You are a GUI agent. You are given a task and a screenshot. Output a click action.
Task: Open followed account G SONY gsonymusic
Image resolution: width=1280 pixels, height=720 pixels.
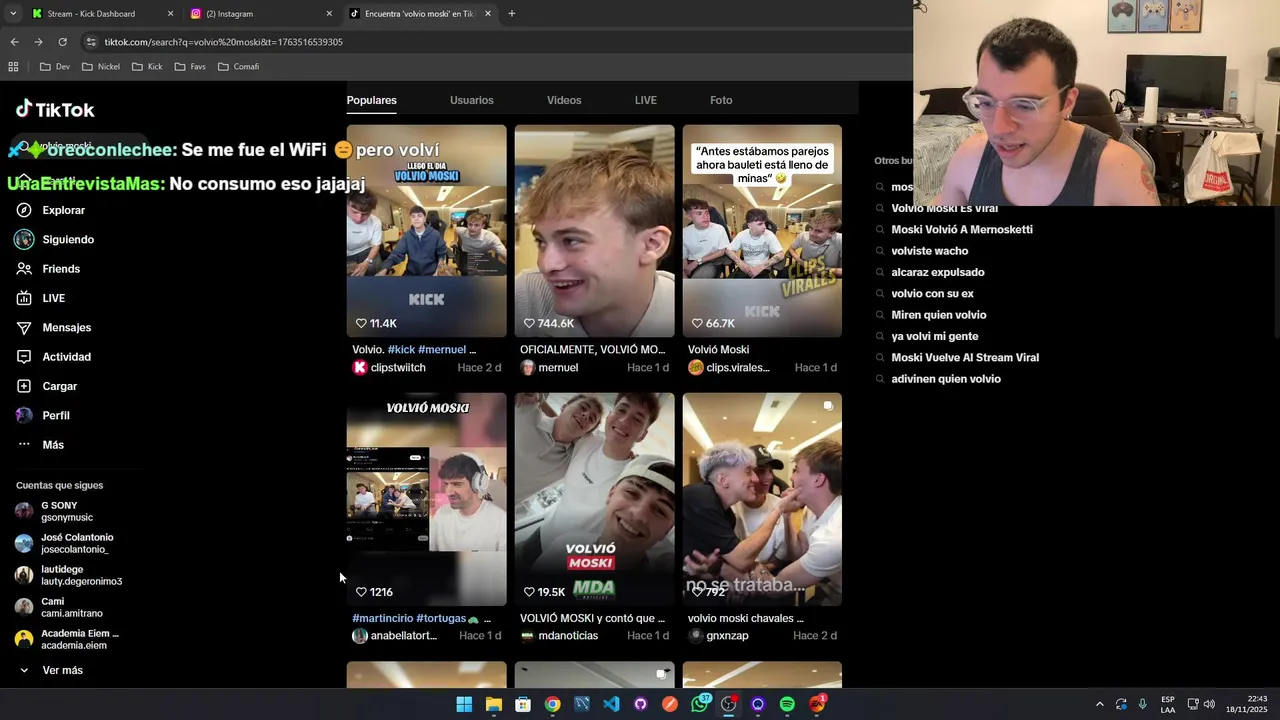coord(56,511)
